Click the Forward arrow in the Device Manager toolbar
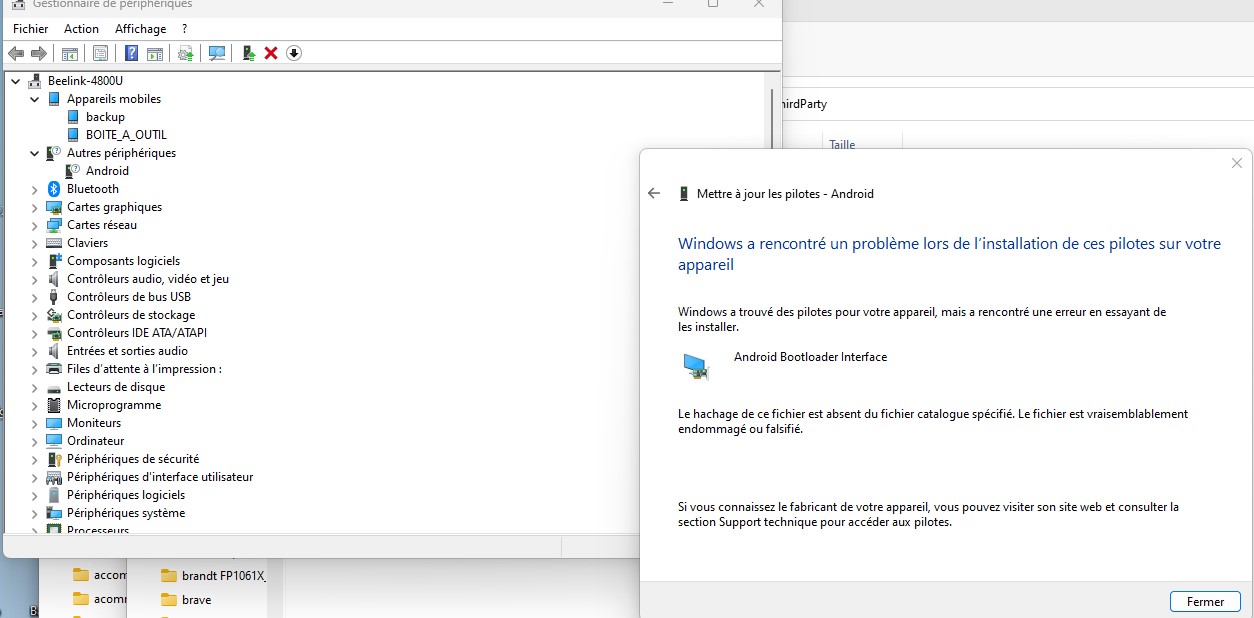Viewport: 1254px width, 618px height. [39, 53]
